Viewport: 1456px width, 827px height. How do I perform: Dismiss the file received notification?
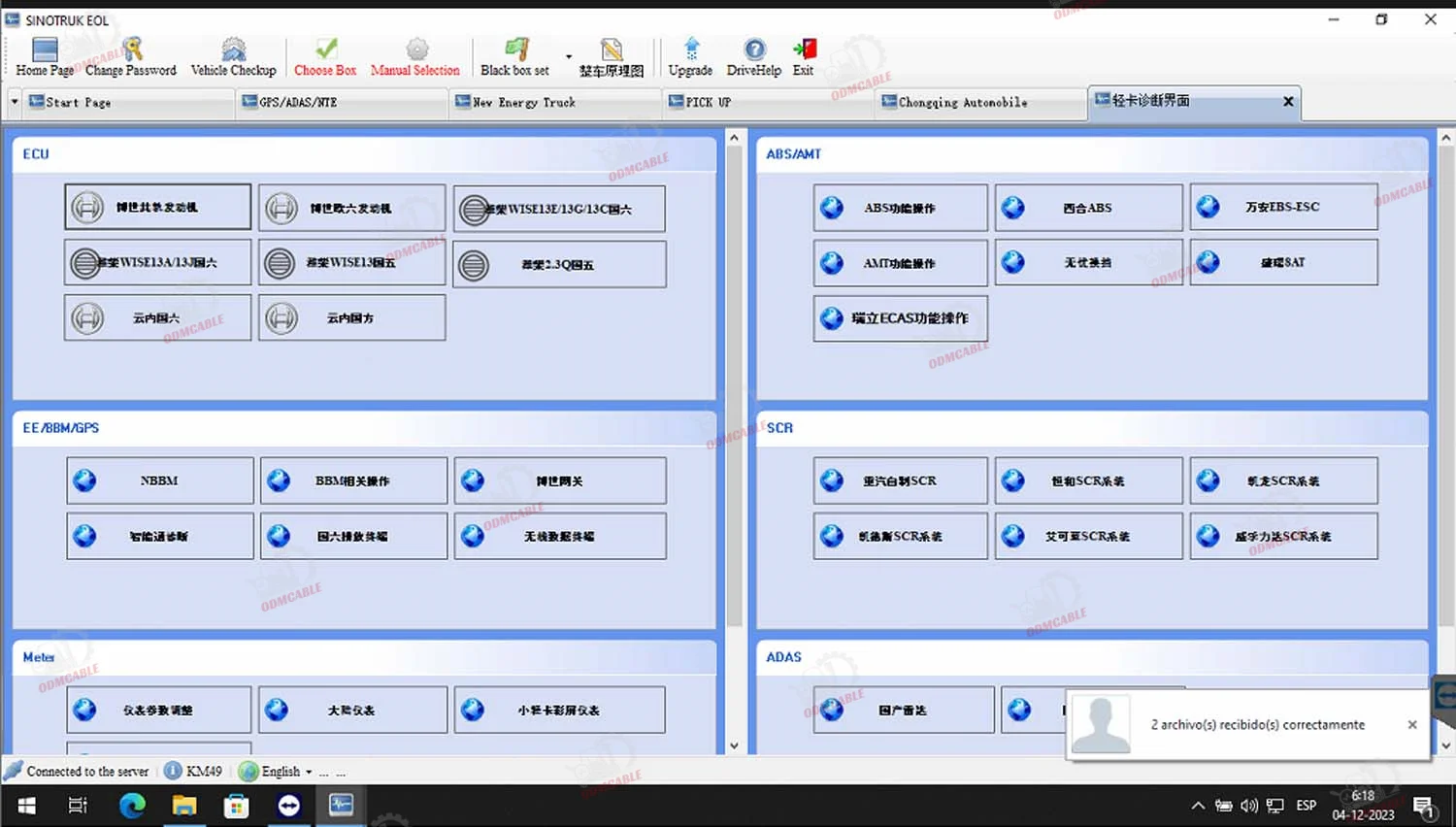coord(1412,724)
